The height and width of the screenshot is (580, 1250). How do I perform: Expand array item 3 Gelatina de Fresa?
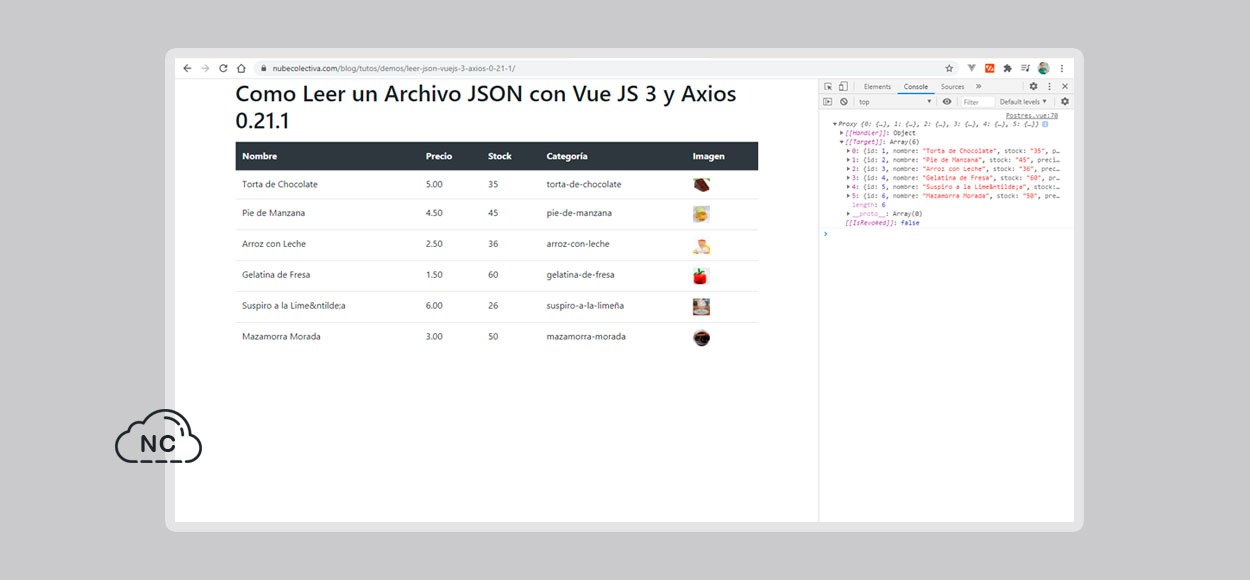(849, 178)
